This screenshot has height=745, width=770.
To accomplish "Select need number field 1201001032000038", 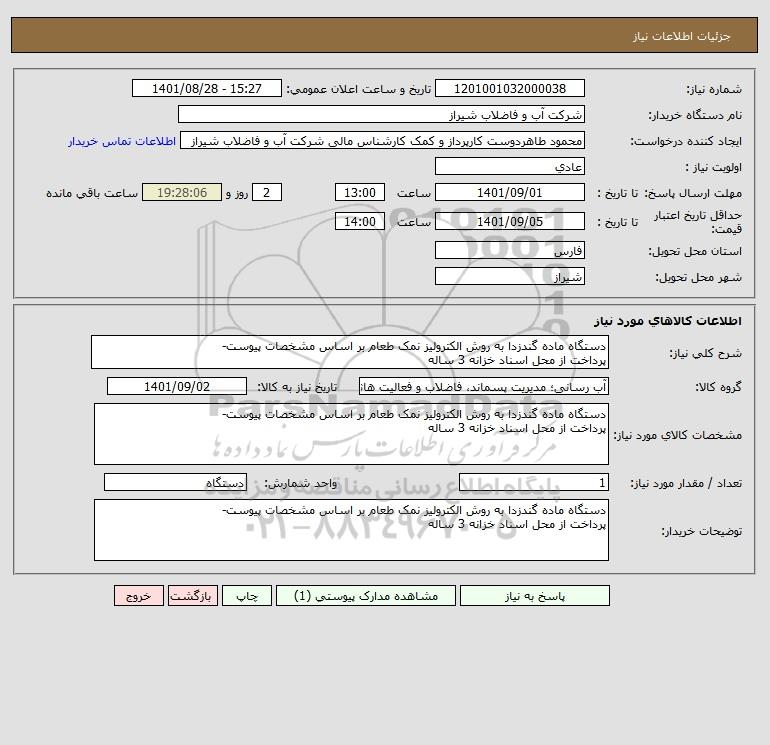I will [510, 88].
